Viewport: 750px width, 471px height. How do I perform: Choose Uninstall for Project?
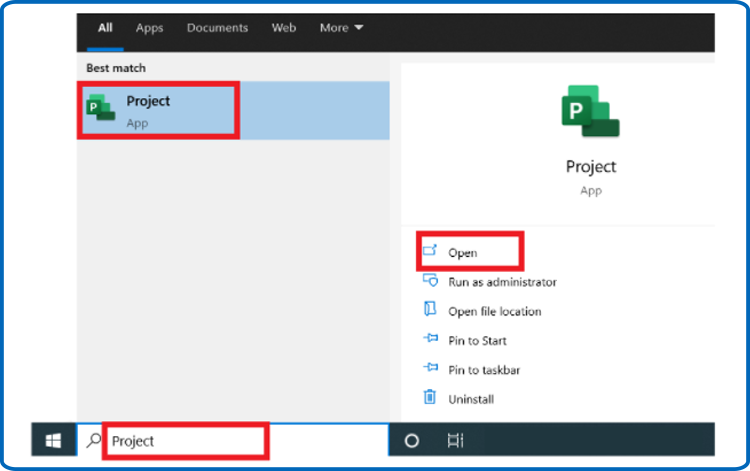click(x=471, y=399)
